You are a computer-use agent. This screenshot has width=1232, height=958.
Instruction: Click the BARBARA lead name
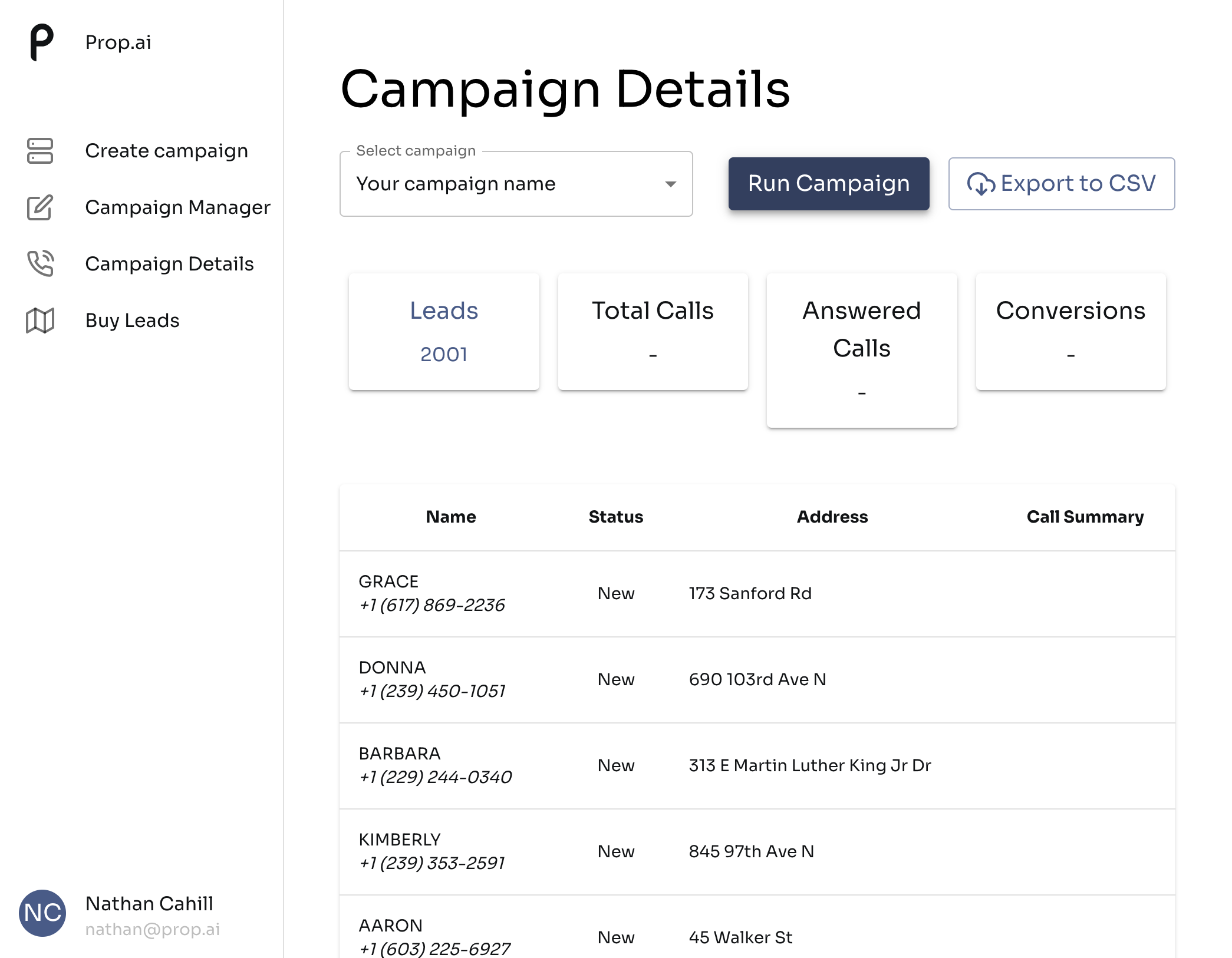tap(400, 754)
